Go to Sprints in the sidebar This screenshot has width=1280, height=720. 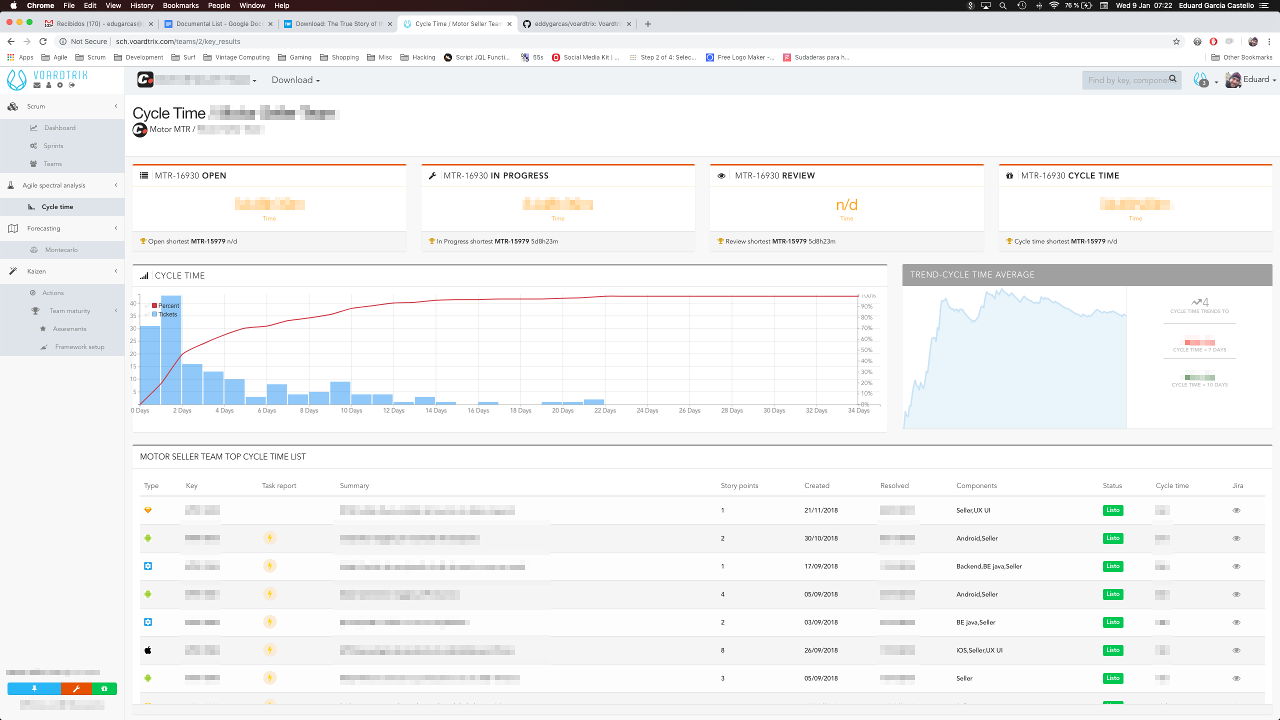pos(53,146)
